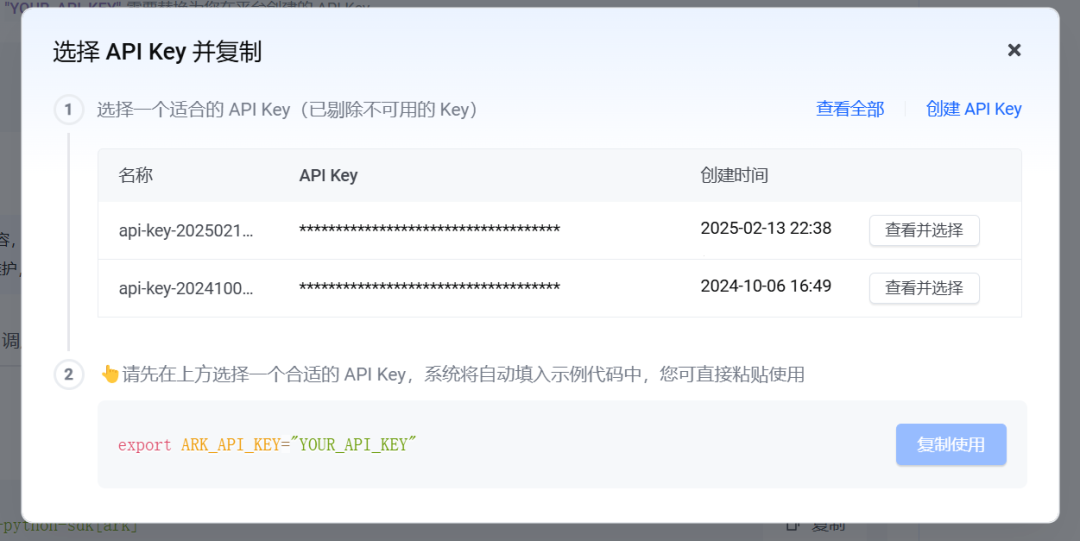
Task: Select the api-key-2025021… name cell
Action: [x=186, y=230]
